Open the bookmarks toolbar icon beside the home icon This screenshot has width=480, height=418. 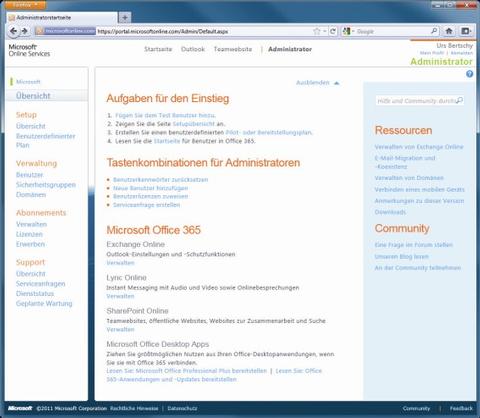[466, 31]
